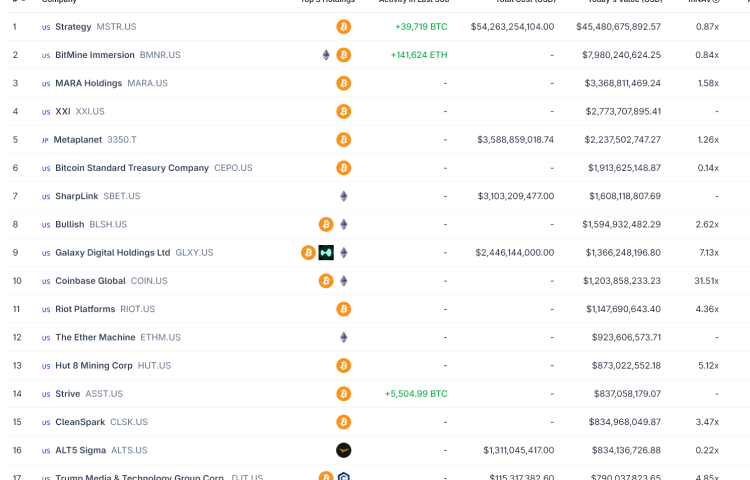The width and height of the screenshot is (750, 480).
Task: Select the Bitcoin icon in Strive row
Action: pyautogui.click(x=344, y=394)
